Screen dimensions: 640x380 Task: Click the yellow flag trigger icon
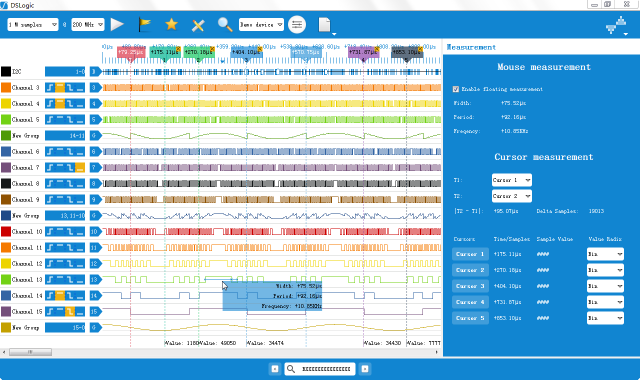click(144, 24)
